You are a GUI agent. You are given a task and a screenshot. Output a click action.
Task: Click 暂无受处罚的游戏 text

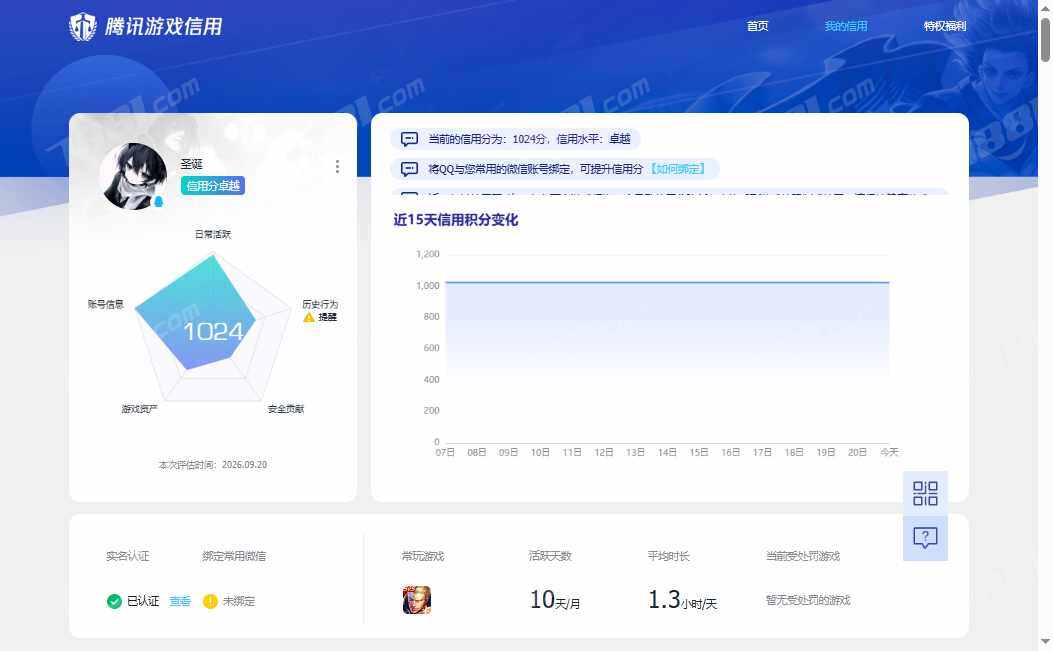pyautogui.click(x=808, y=600)
